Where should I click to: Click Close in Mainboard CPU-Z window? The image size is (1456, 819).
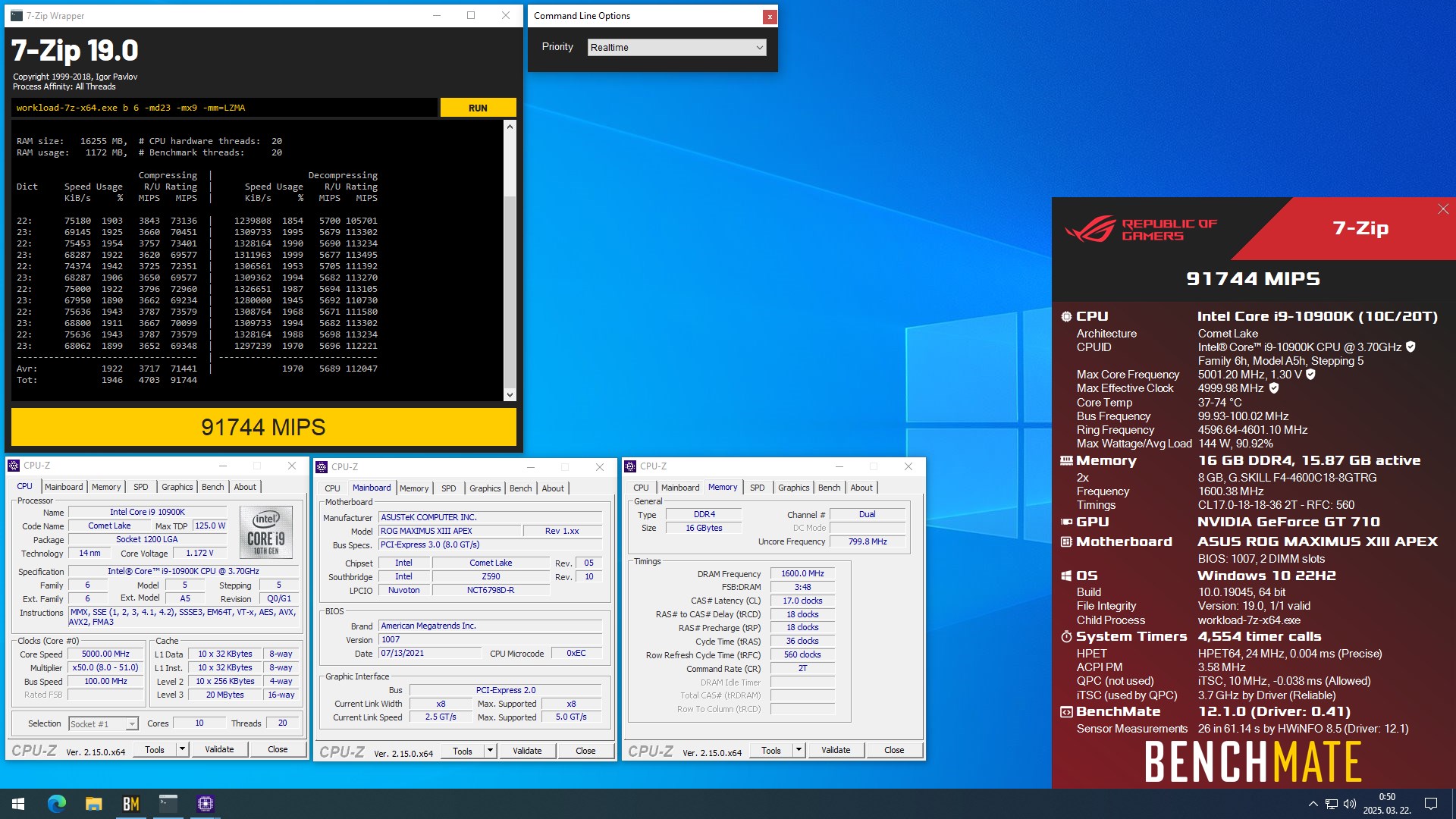click(585, 751)
